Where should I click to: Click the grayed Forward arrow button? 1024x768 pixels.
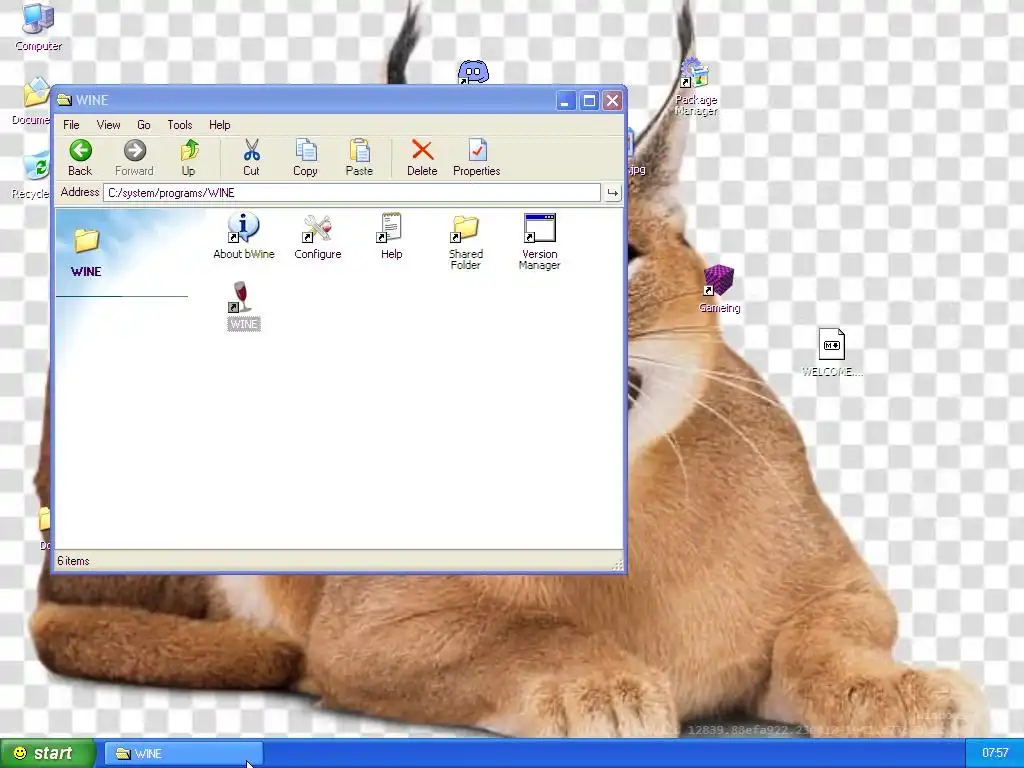pyautogui.click(x=135, y=157)
